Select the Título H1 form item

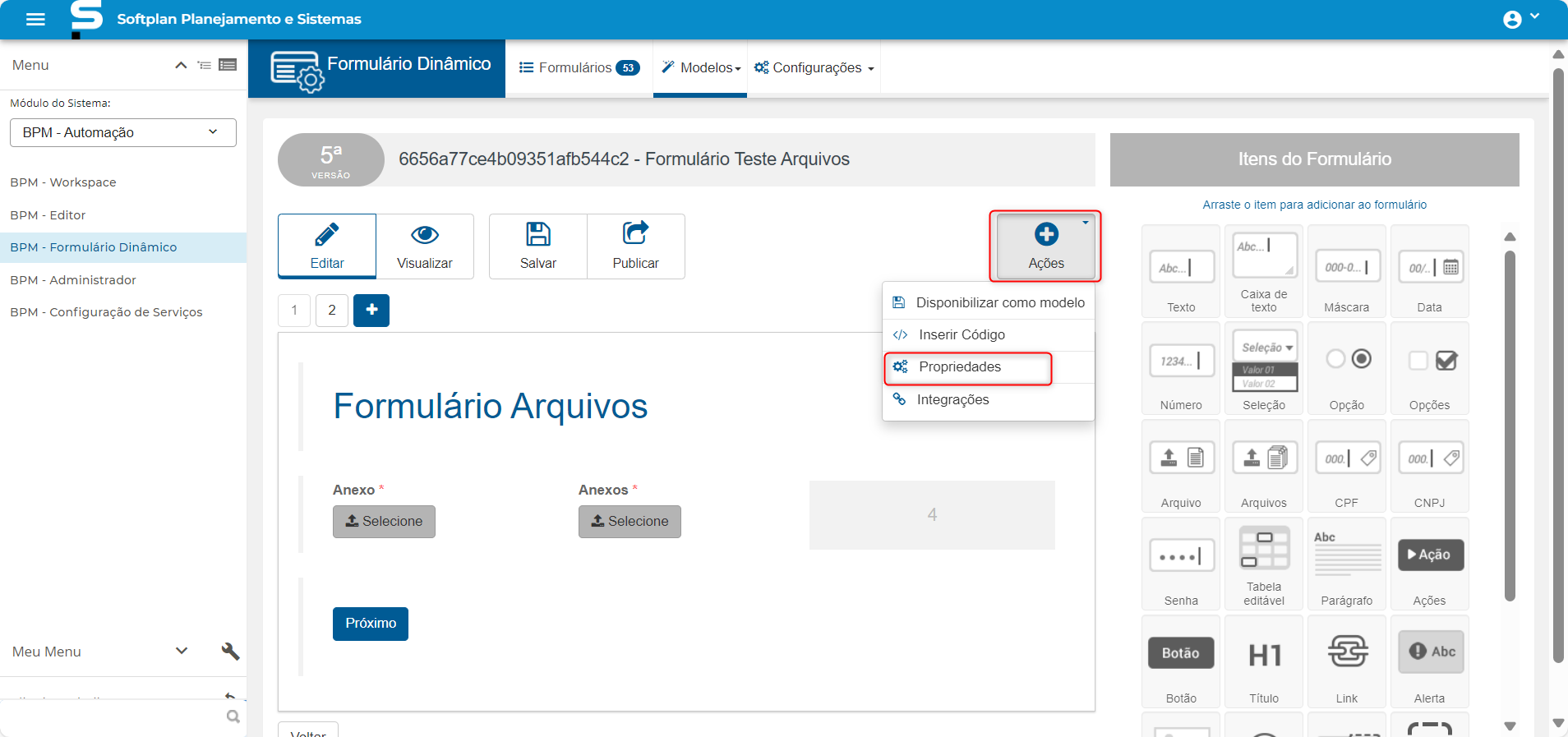tap(1264, 661)
